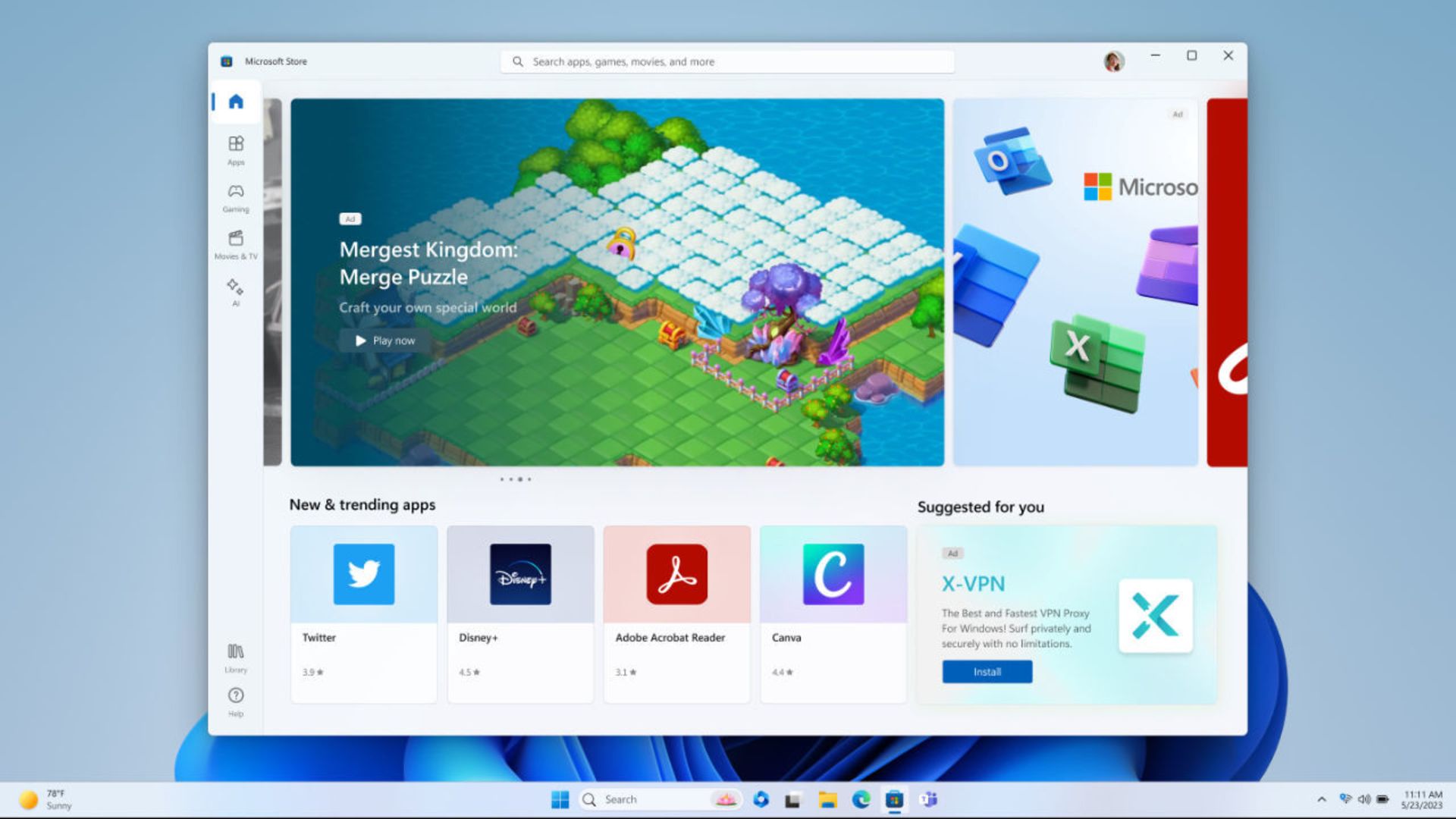Click the magnifier icon in store search
The image size is (1456, 819).
(518, 61)
